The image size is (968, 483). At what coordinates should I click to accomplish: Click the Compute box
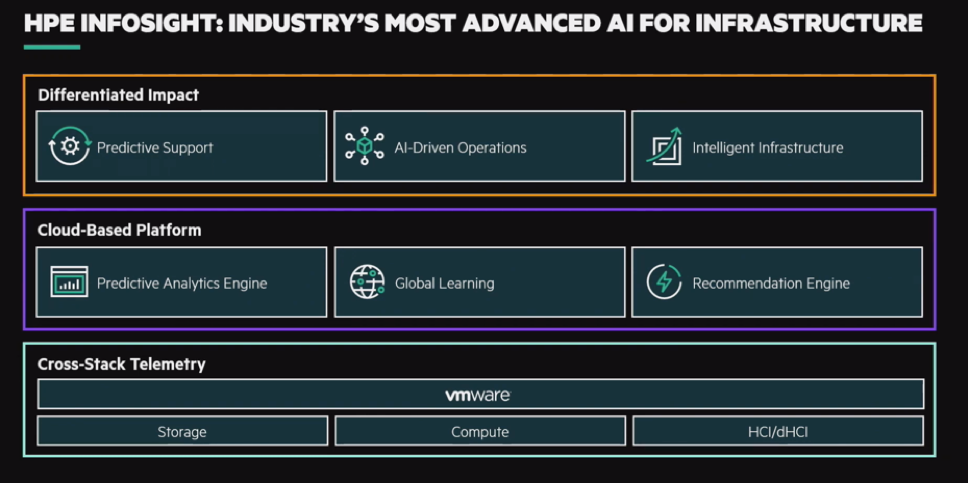480,432
